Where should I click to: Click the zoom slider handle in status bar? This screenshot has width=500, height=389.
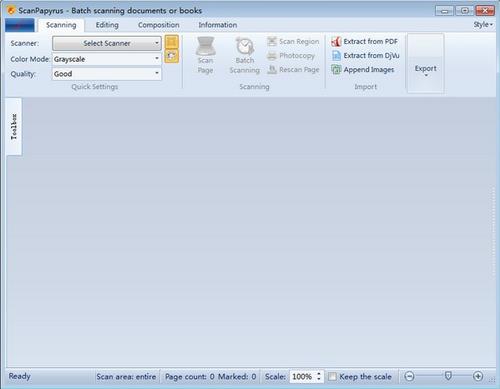(448, 376)
